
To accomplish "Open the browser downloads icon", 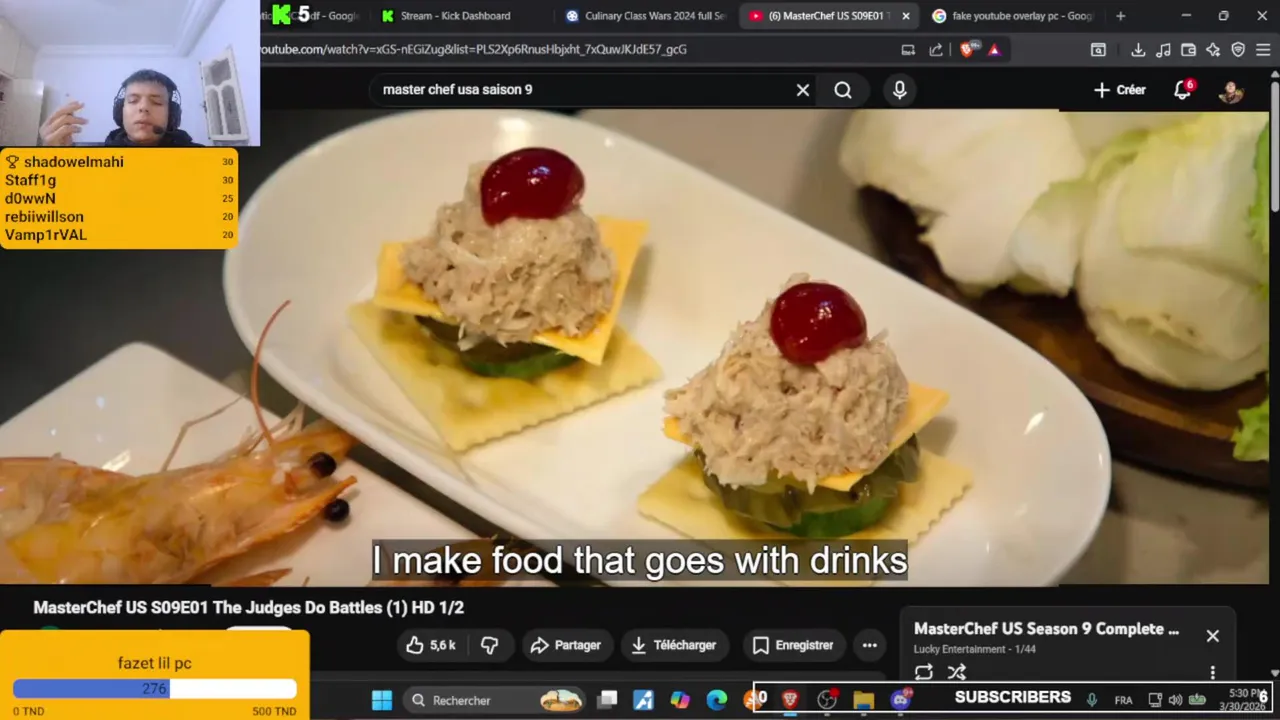I will (x=1138, y=50).
